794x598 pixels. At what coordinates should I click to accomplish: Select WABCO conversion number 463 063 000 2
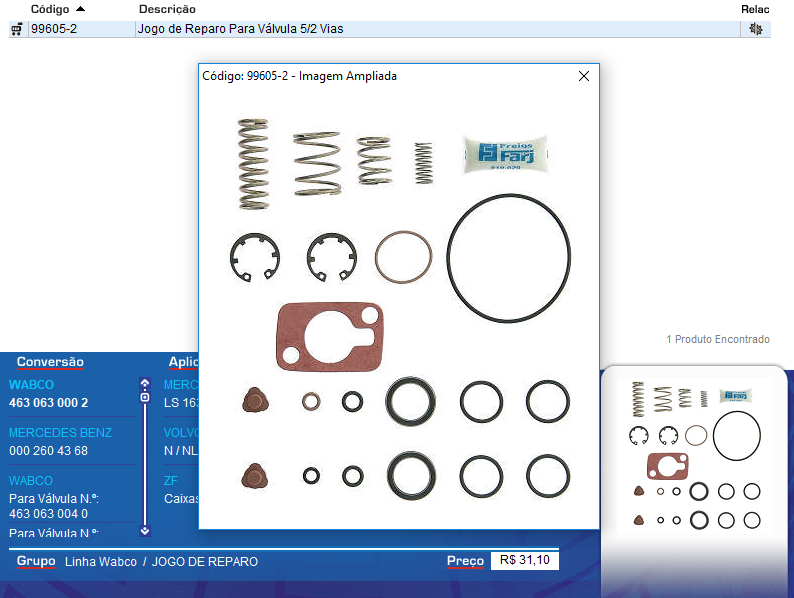(49, 403)
